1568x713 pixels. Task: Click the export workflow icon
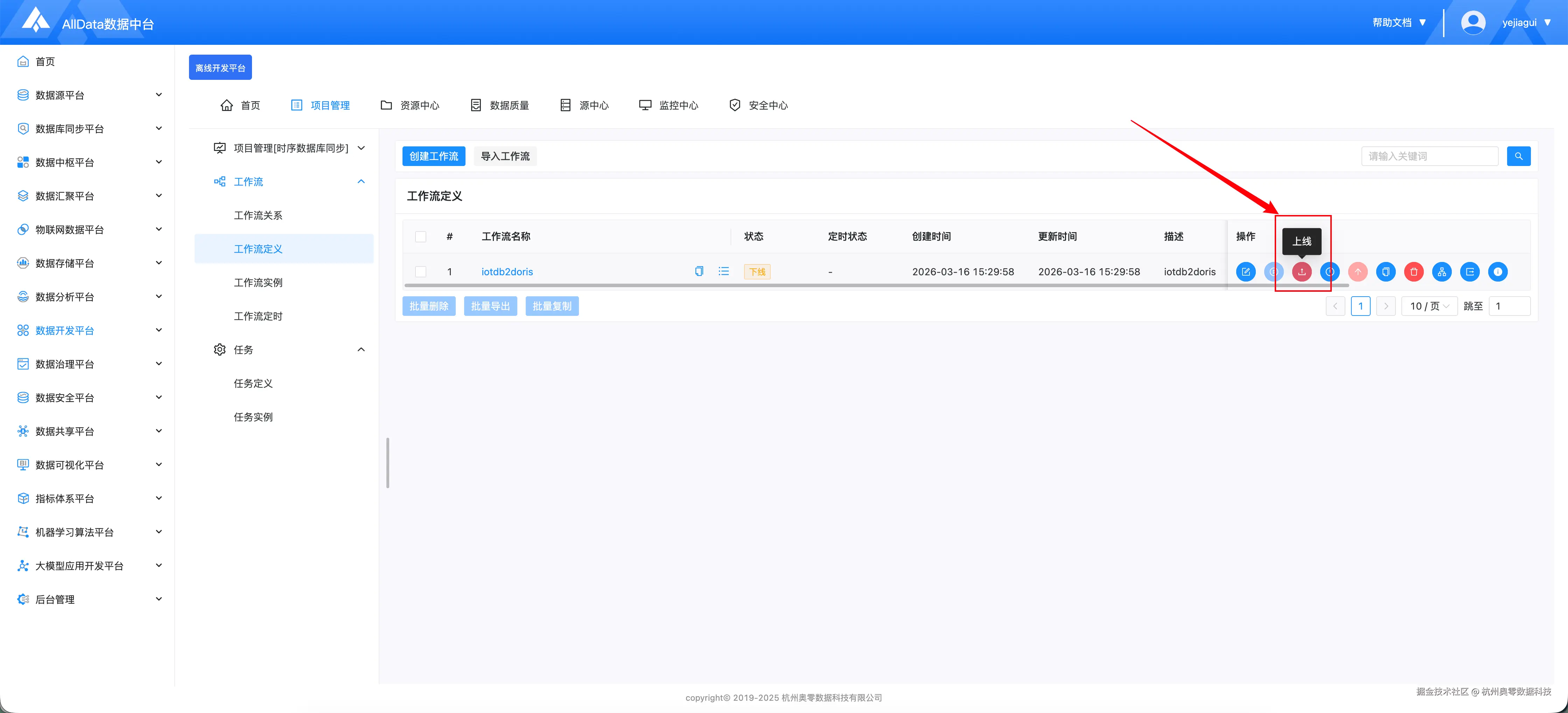pyautogui.click(x=1469, y=271)
